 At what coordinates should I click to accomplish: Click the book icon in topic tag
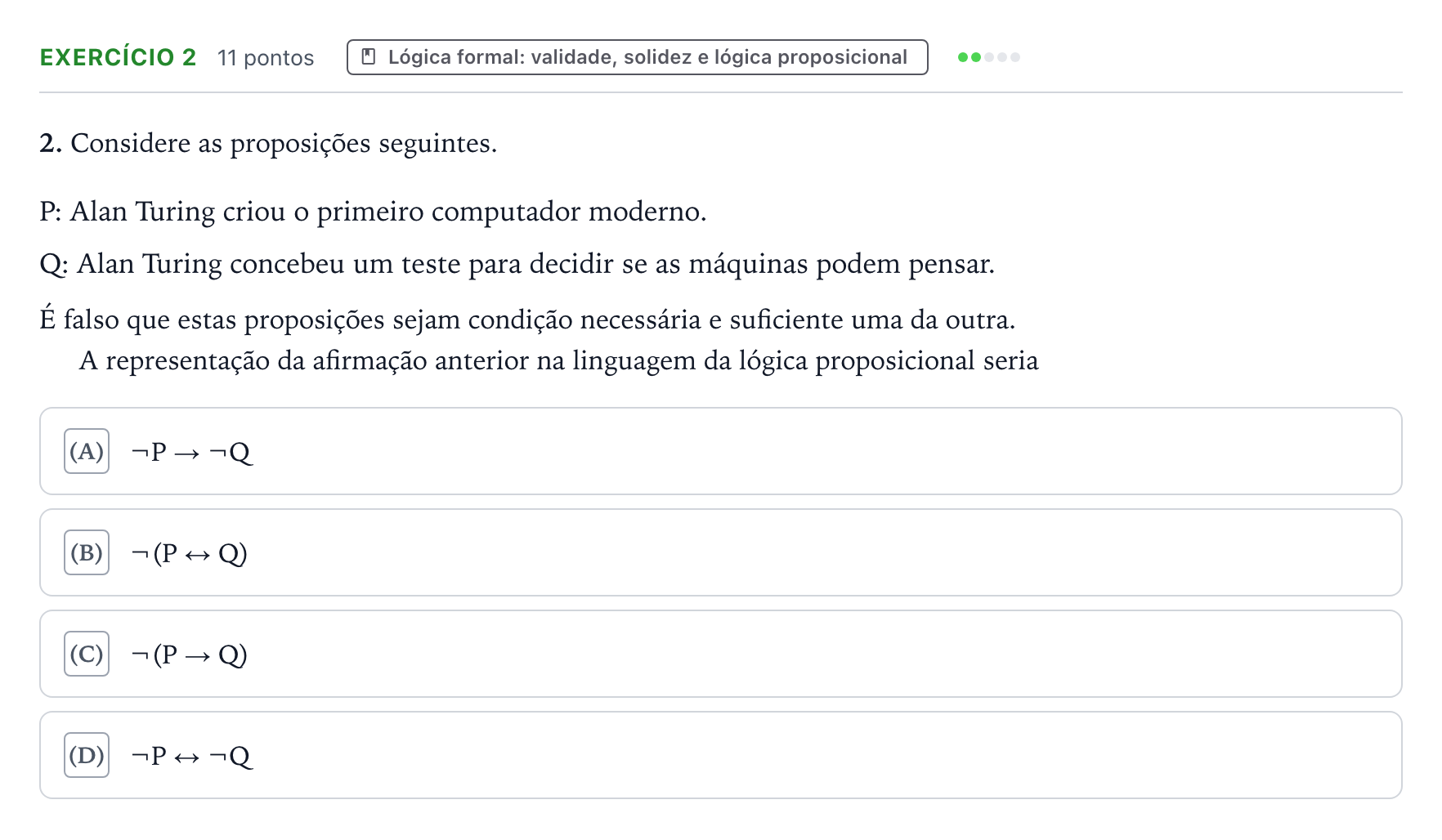(369, 57)
